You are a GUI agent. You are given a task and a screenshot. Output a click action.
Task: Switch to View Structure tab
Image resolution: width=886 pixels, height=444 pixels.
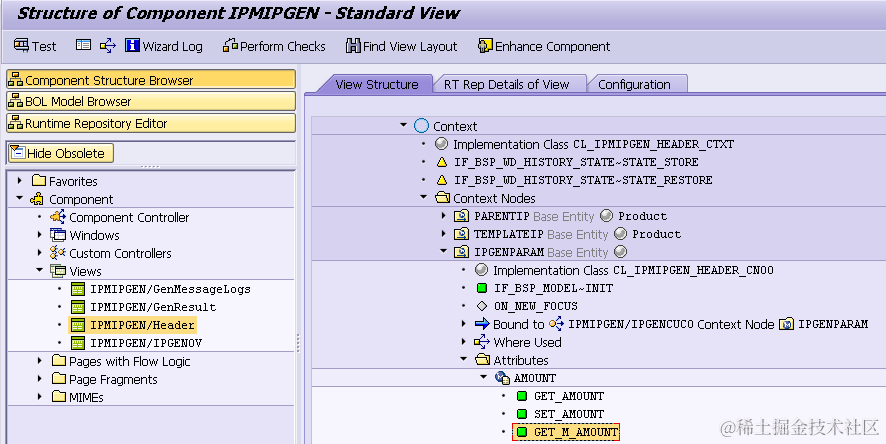pyautogui.click(x=376, y=84)
